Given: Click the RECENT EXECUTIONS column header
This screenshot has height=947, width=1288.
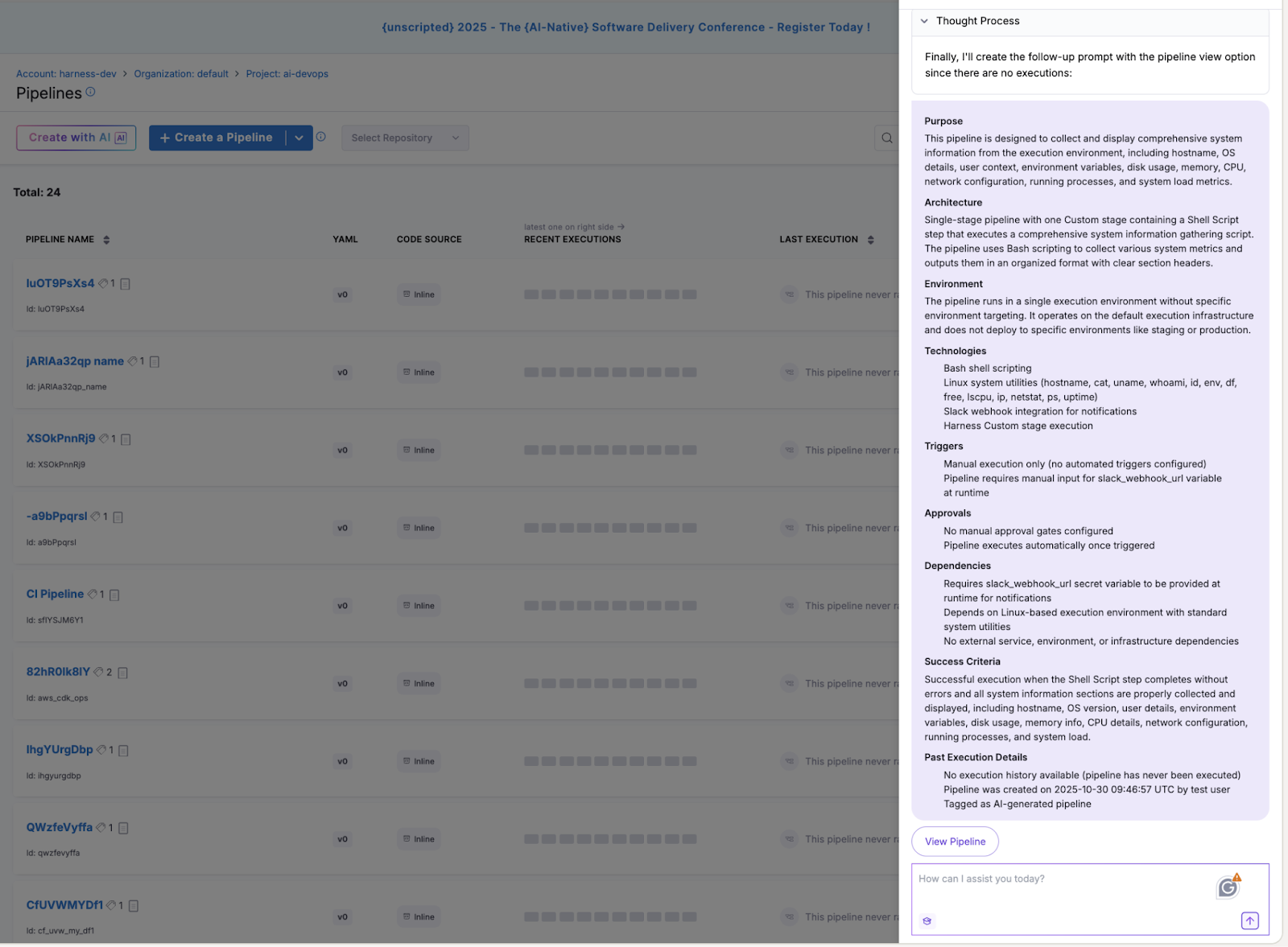Looking at the screenshot, I should pos(572,240).
